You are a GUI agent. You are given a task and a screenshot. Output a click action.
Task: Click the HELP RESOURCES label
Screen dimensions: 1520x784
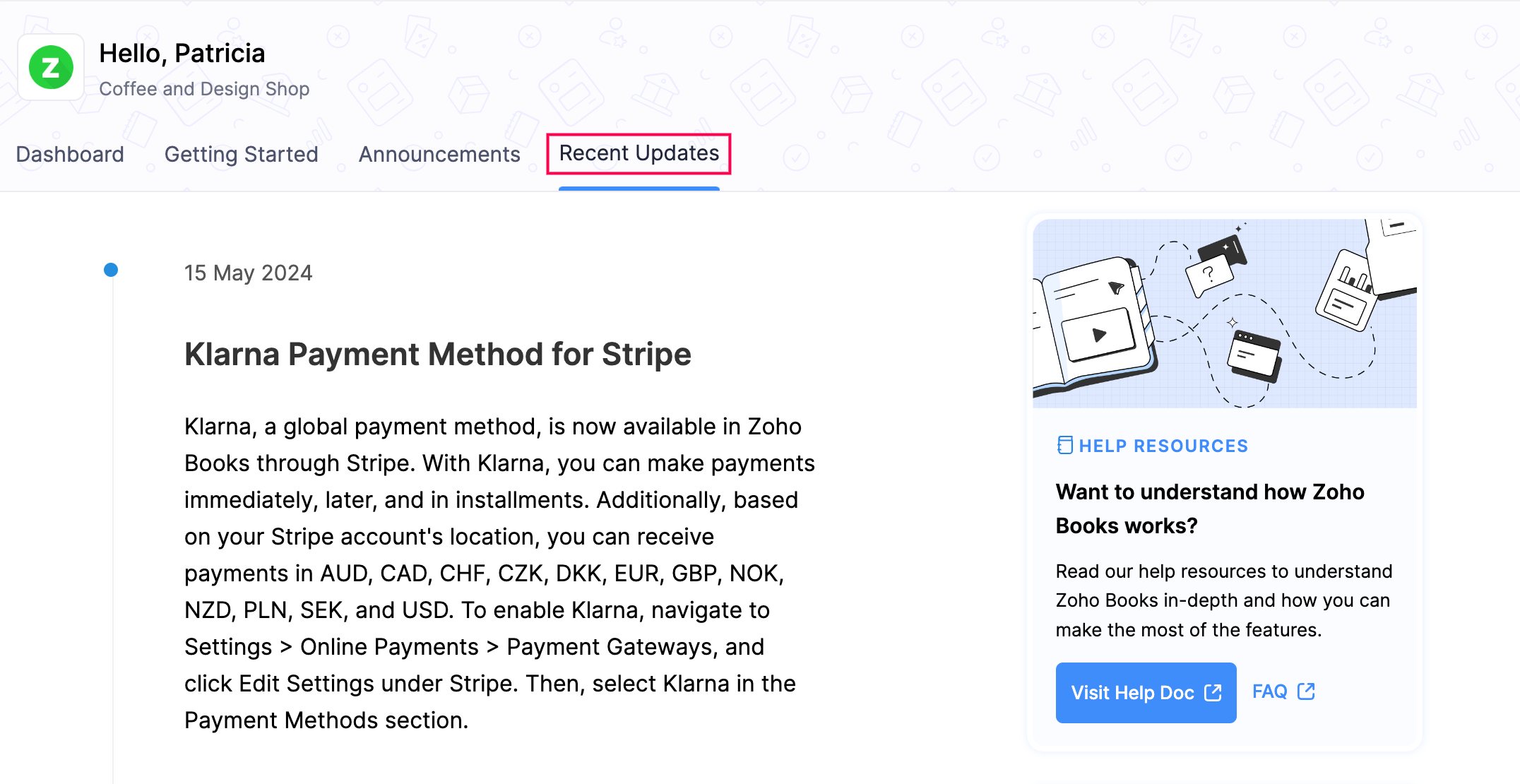(x=1163, y=445)
